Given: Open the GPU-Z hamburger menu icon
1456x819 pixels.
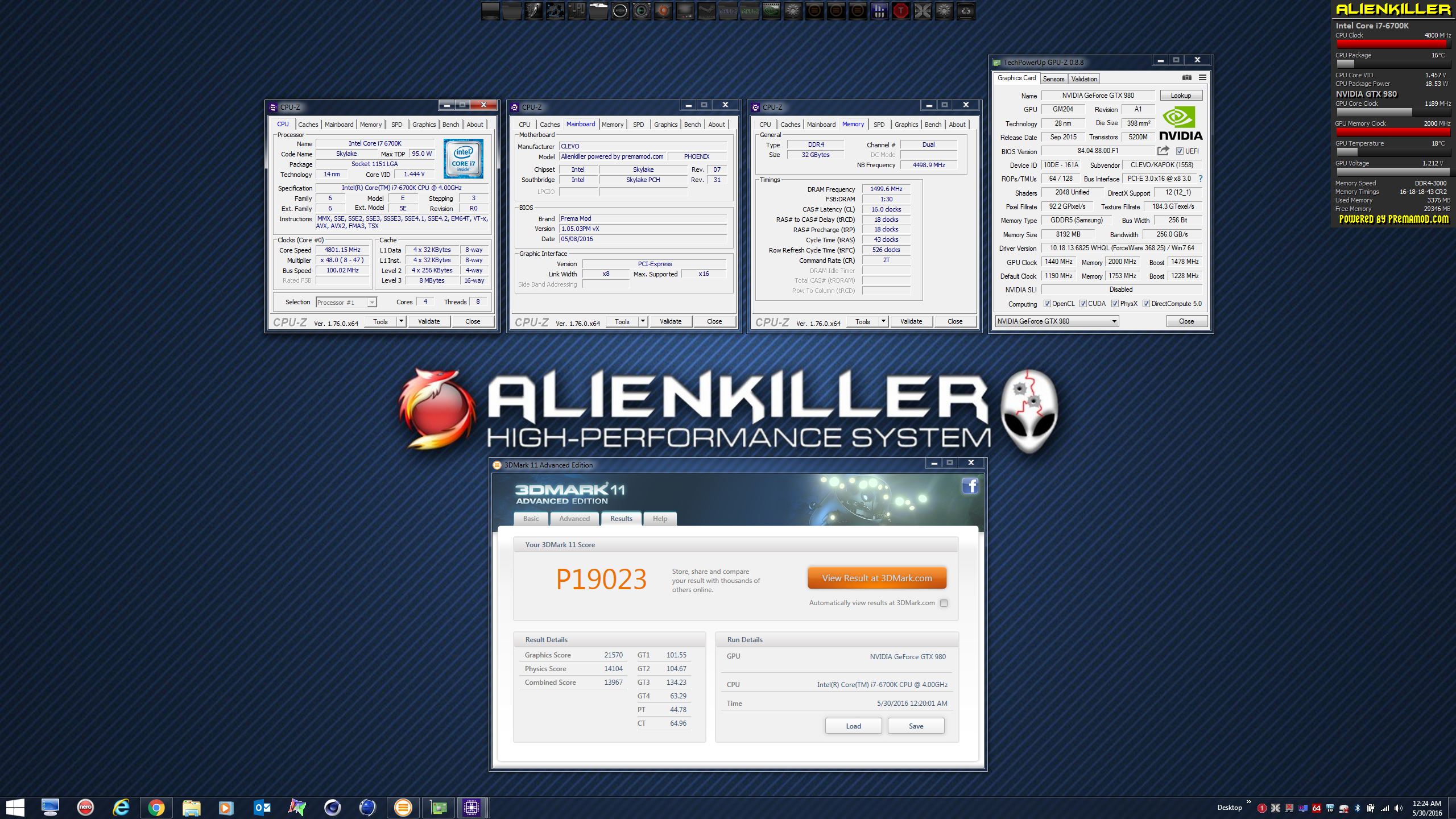Looking at the screenshot, I should click(x=1202, y=78).
